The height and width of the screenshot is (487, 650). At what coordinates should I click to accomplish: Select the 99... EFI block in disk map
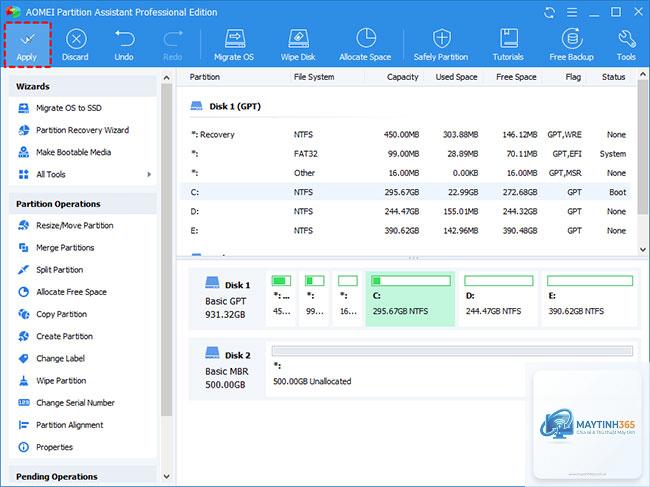(x=314, y=299)
